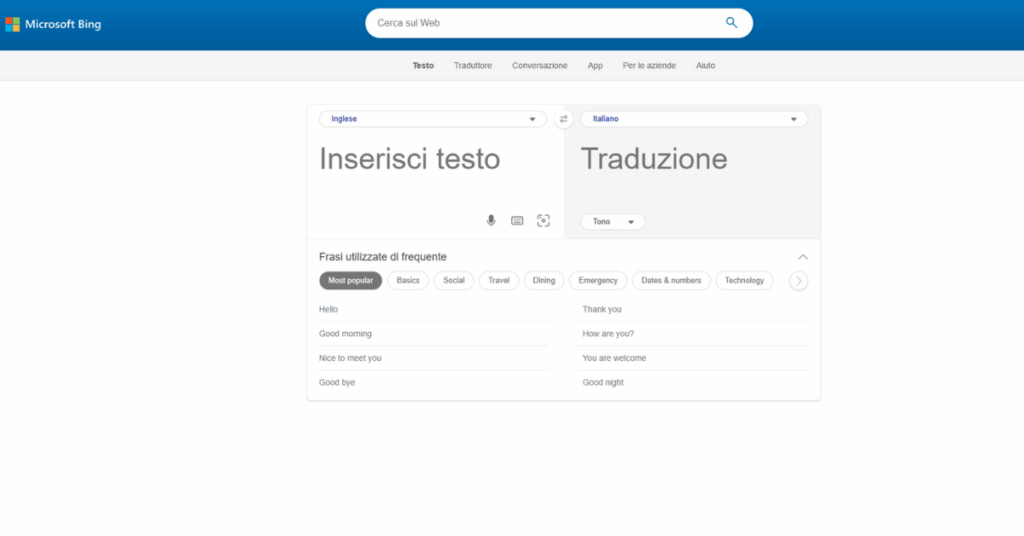Click the search magnifier icon
Viewport: 1024px width, 536px height.
(732, 23)
